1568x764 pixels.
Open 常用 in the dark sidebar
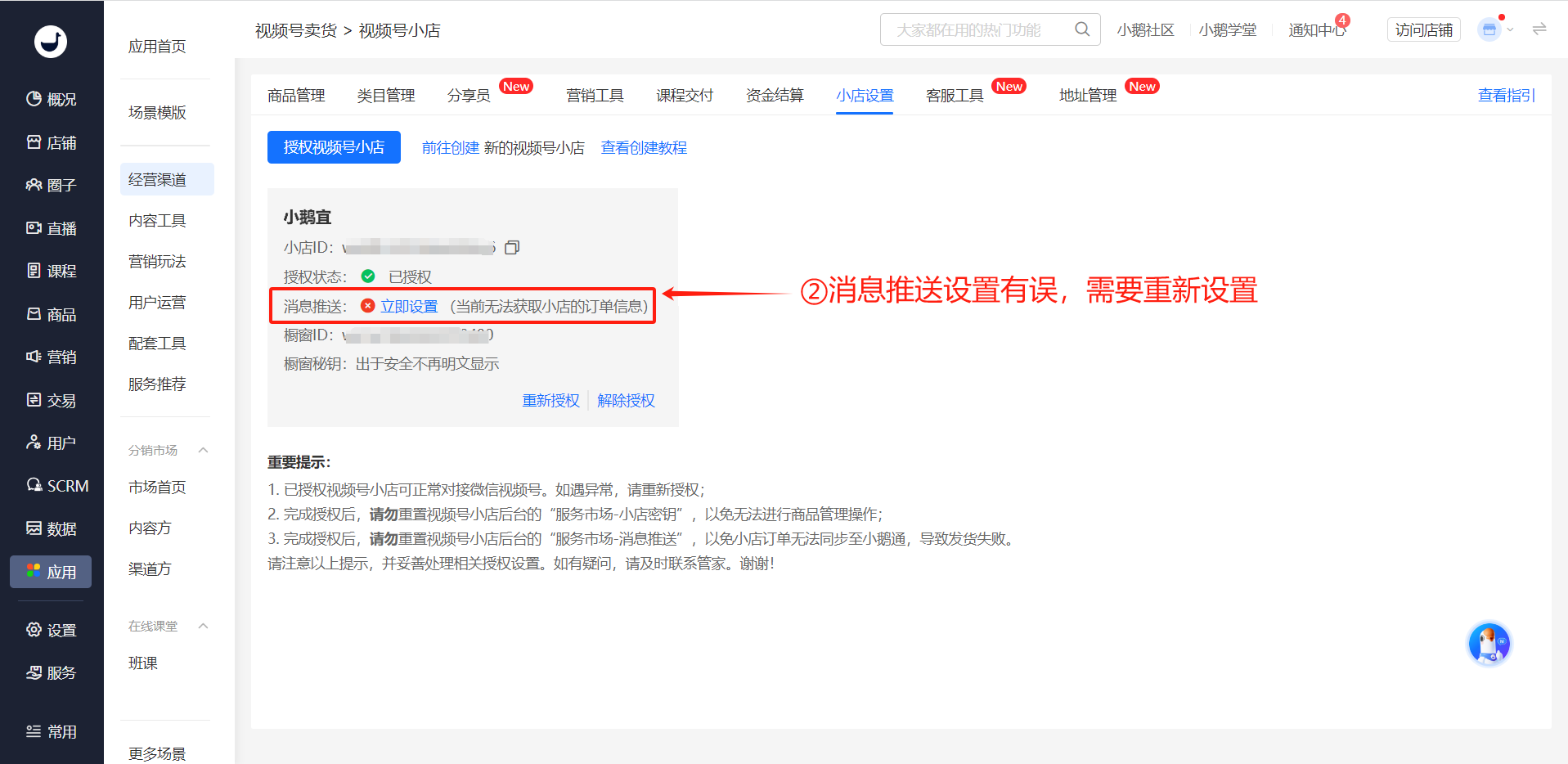[52, 731]
